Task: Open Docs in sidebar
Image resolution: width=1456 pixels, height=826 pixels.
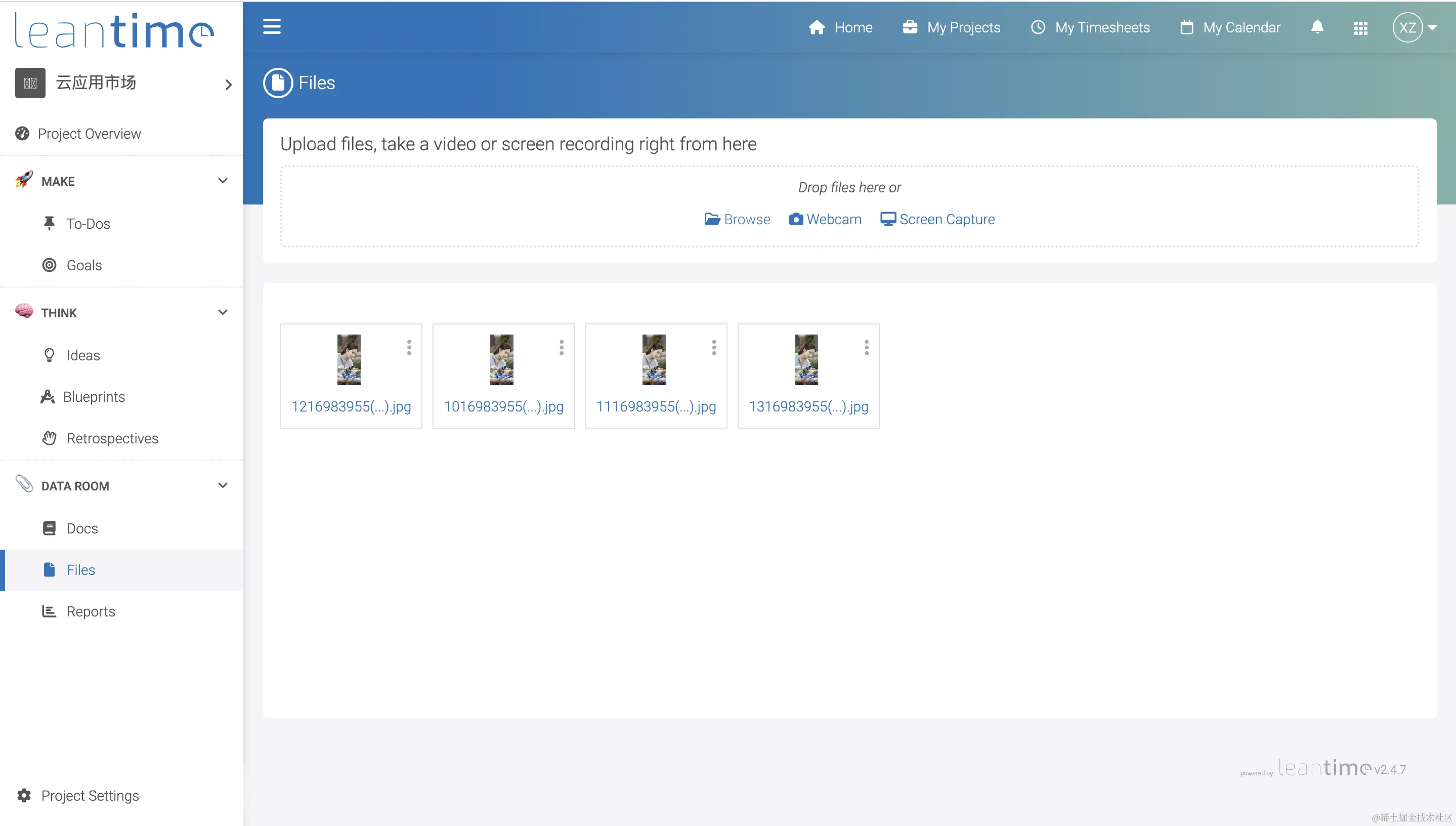Action: point(121,528)
